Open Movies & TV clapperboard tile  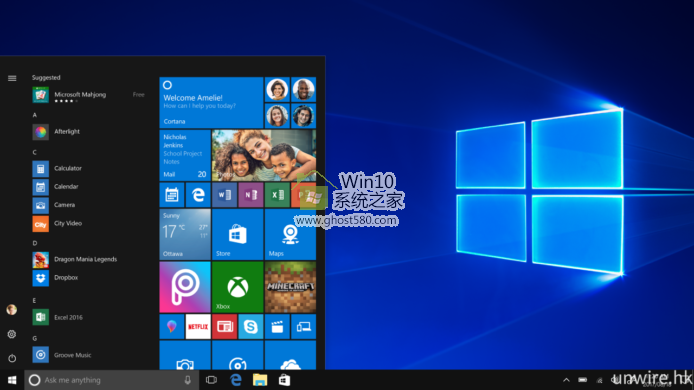point(277,327)
